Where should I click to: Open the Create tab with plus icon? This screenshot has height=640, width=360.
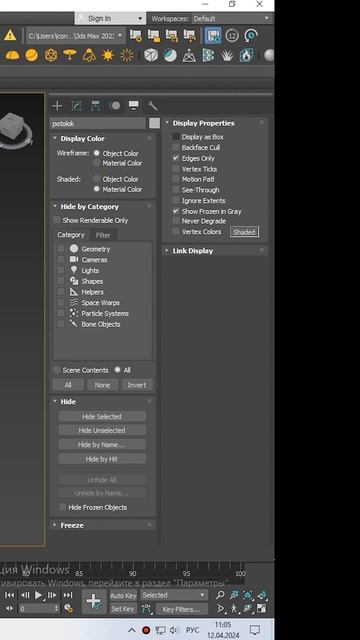point(57,106)
